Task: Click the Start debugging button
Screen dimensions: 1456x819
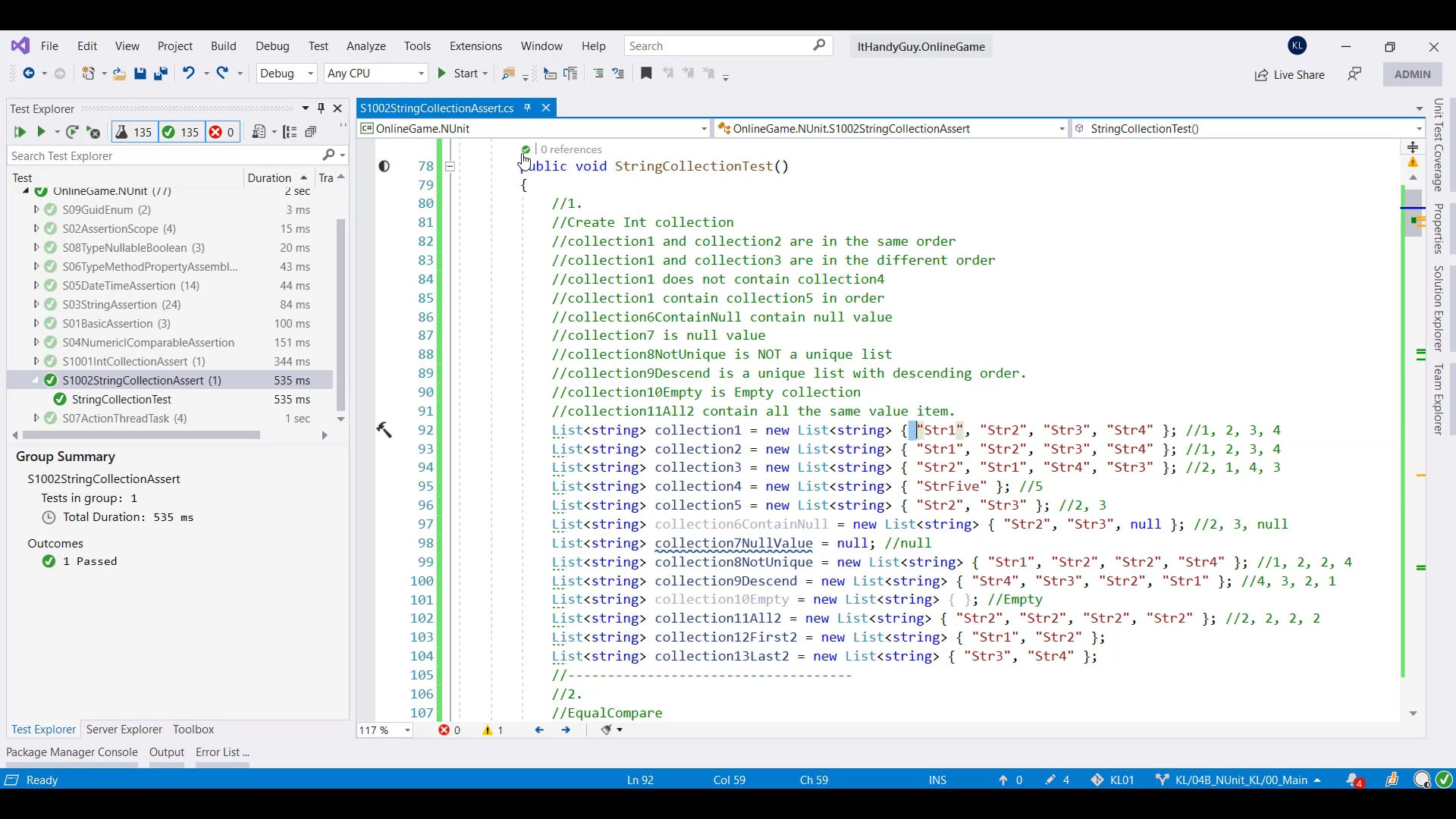Action: click(x=458, y=74)
